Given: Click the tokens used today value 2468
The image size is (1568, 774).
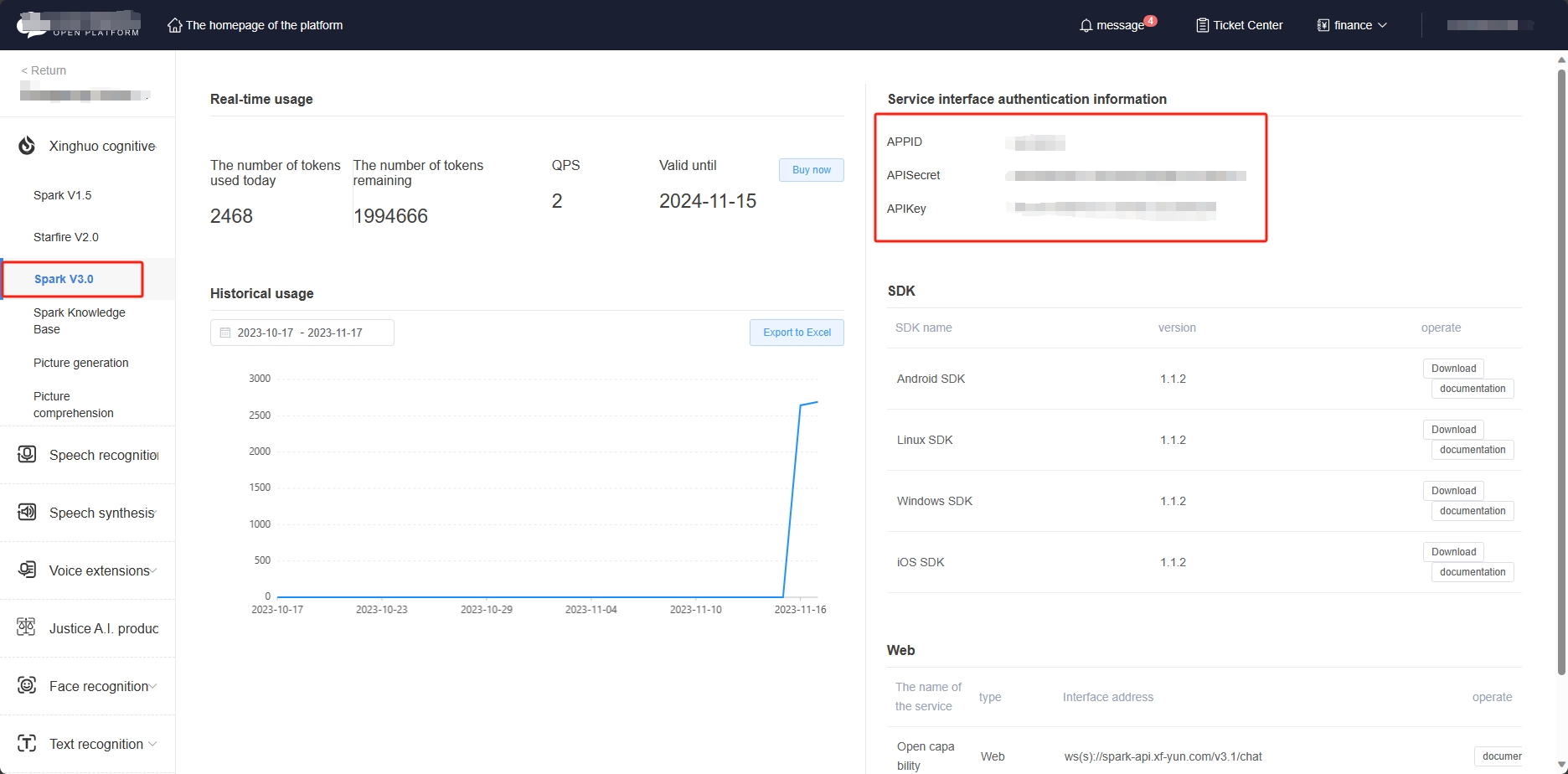Looking at the screenshot, I should (231, 216).
